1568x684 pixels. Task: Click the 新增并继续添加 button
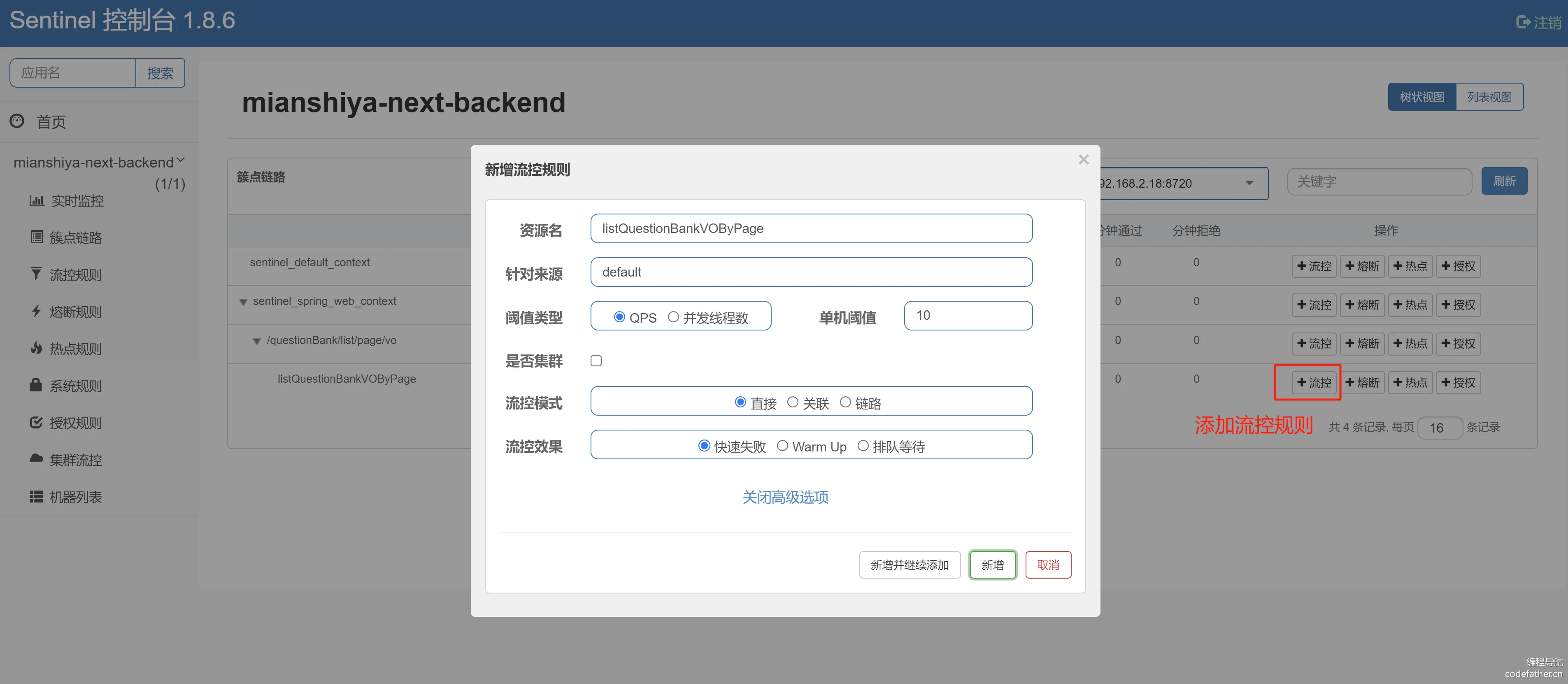910,565
